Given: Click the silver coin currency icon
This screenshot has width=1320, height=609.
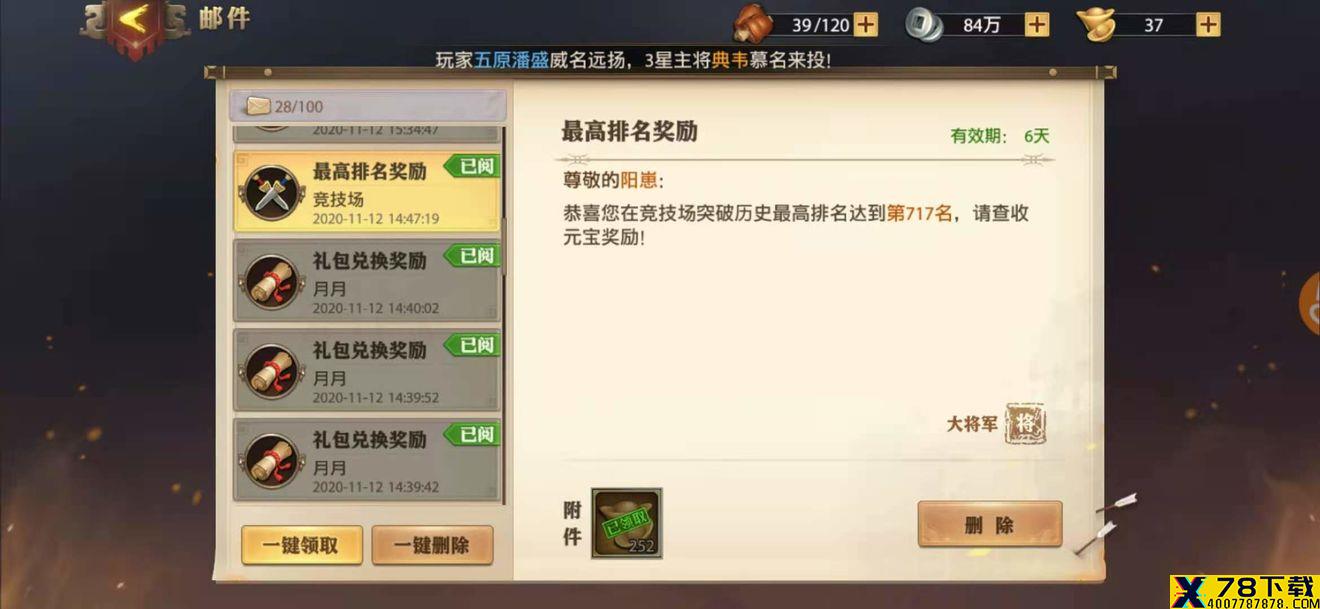Looking at the screenshot, I should 924,24.
